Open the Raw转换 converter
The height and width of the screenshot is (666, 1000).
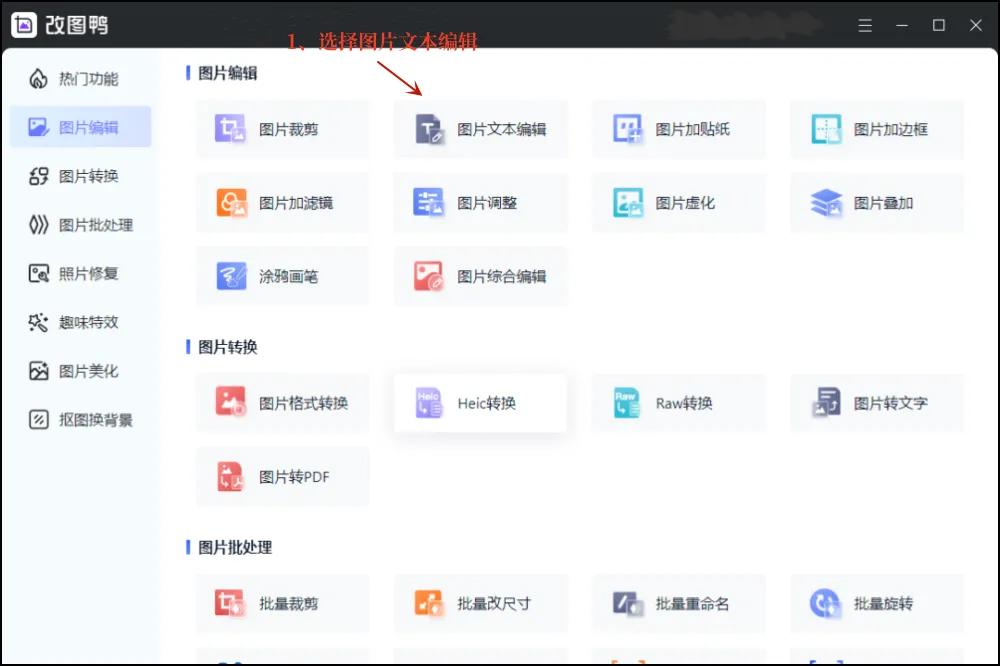coord(678,402)
